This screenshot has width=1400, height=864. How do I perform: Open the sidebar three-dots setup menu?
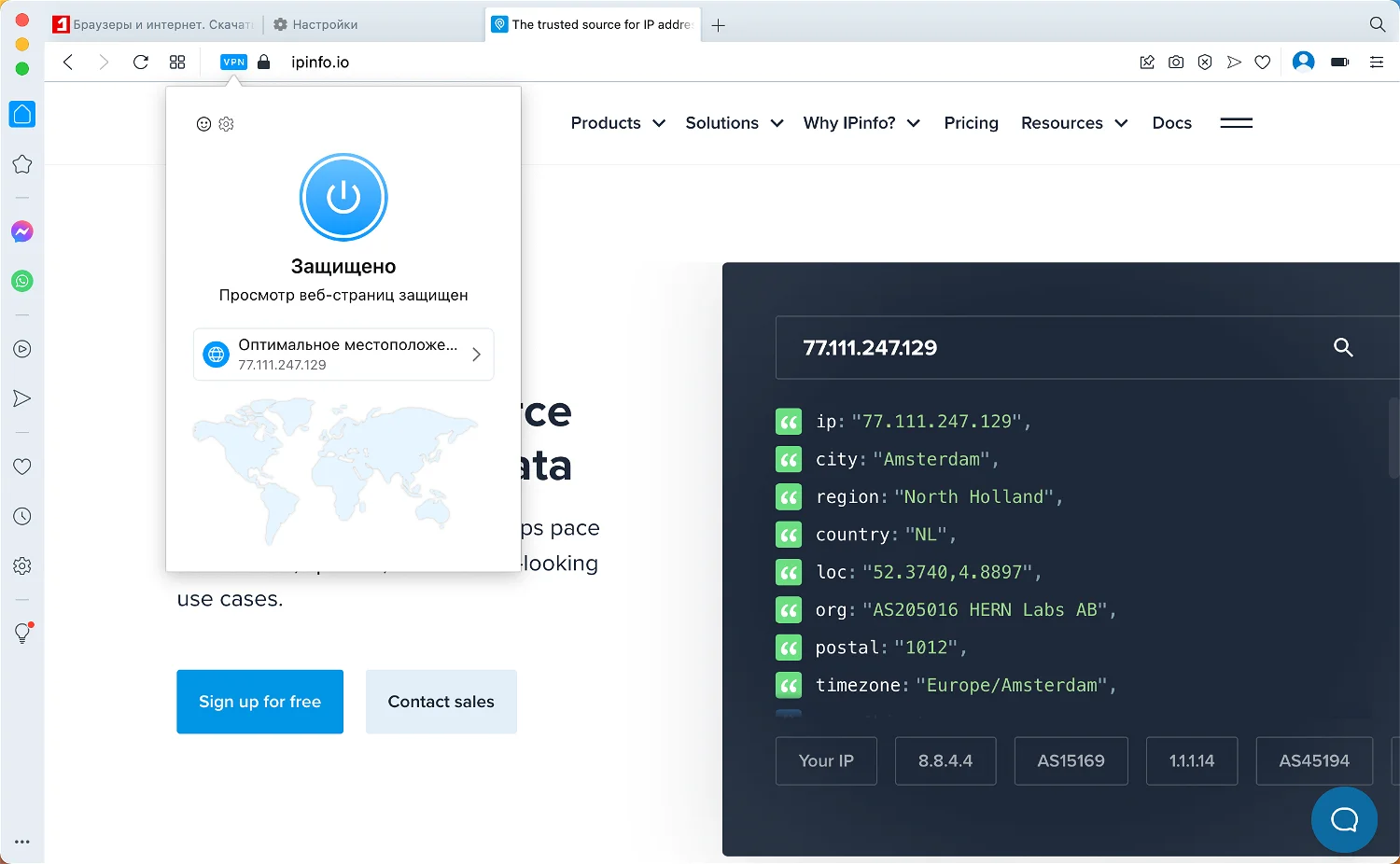tap(22, 842)
